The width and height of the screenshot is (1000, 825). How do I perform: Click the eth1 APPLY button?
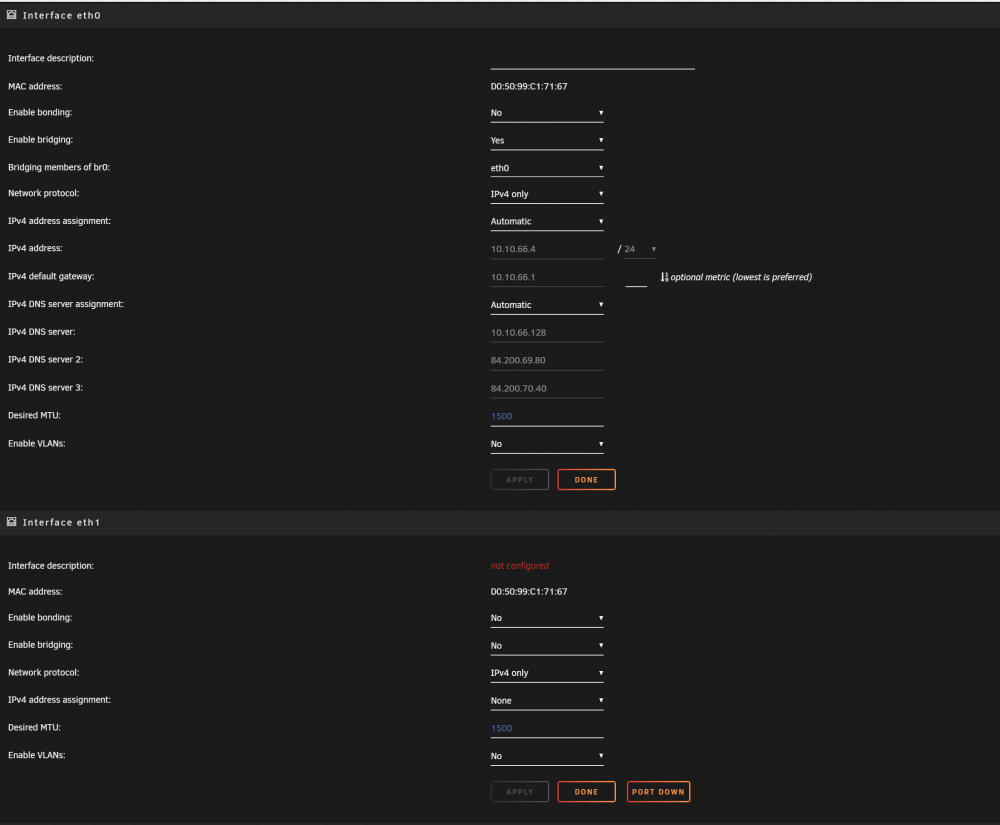tap(520, 791)
